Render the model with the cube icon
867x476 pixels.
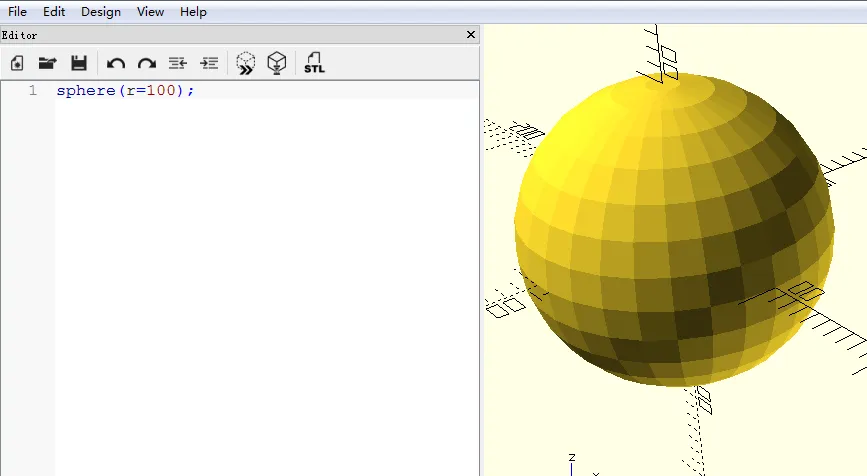(276, 63)
